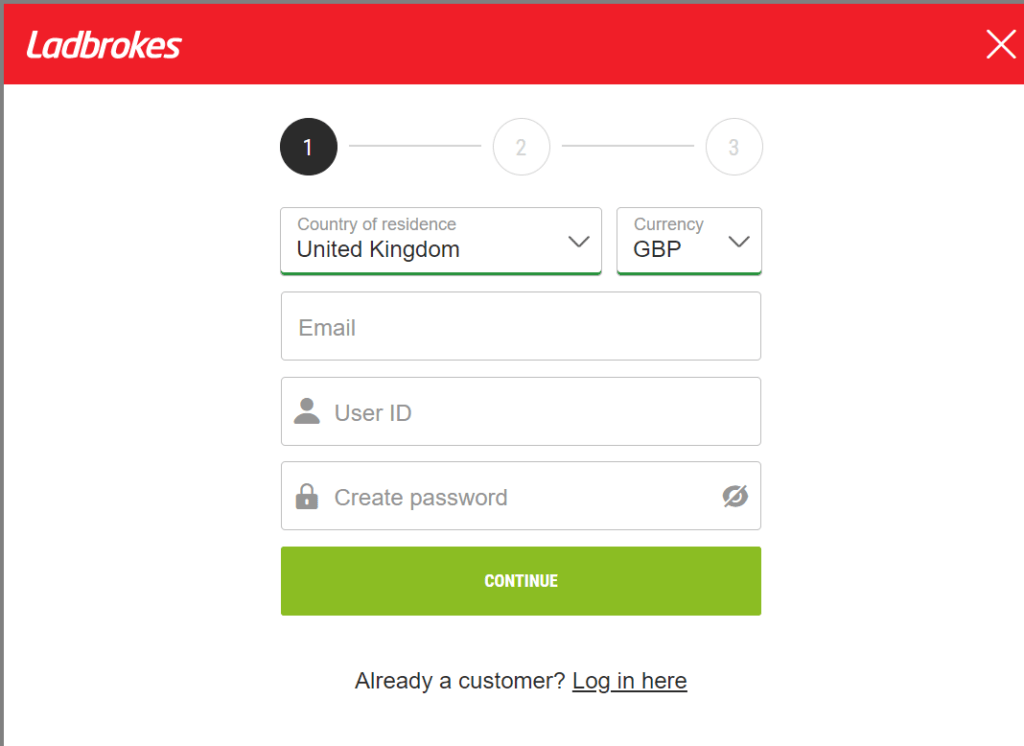
Task: Jump to step 3 in progress indicator
Action: [x=734, y=147]
